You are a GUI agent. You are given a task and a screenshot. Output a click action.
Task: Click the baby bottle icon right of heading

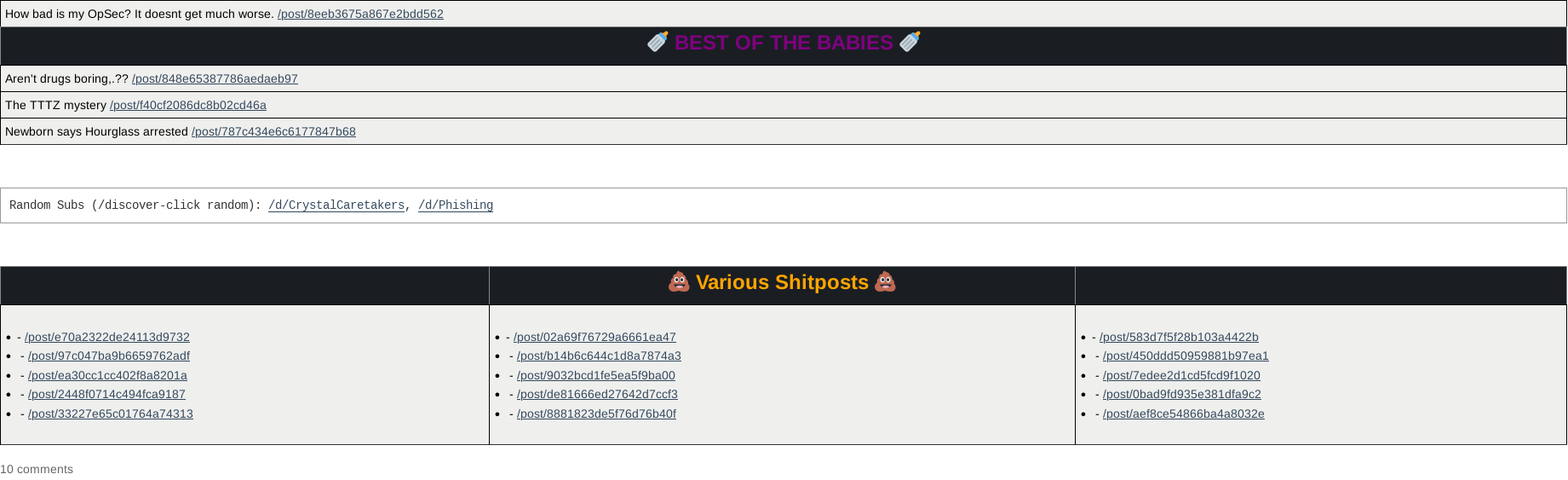coord(910,42)
